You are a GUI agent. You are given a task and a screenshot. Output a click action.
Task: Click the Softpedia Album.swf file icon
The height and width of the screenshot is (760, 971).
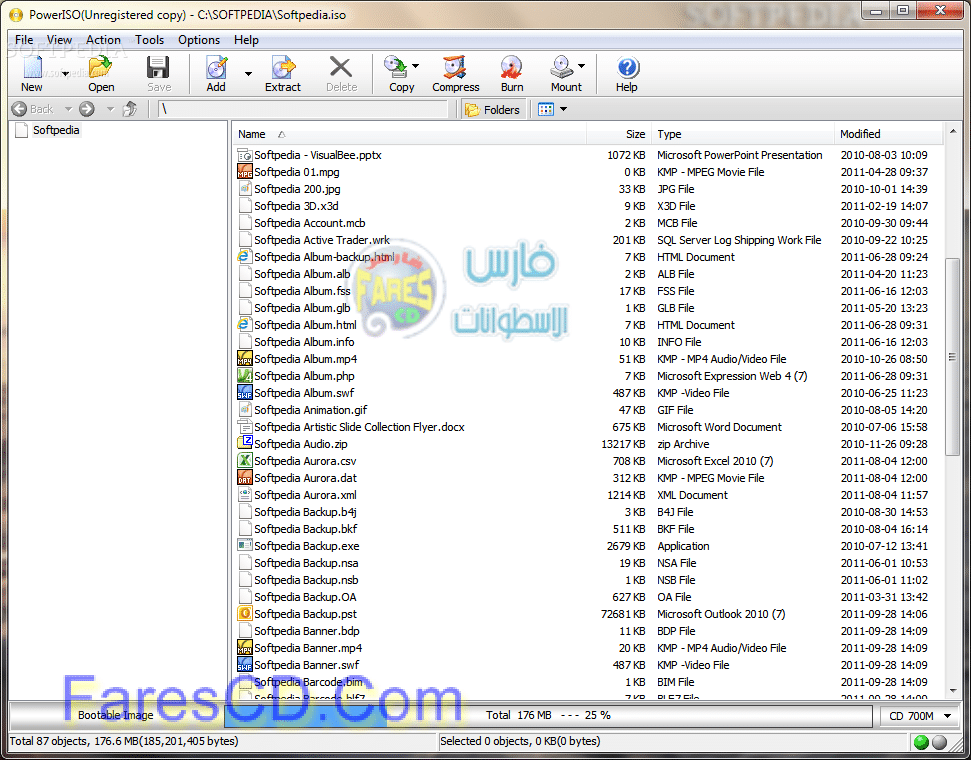[245, 392]
